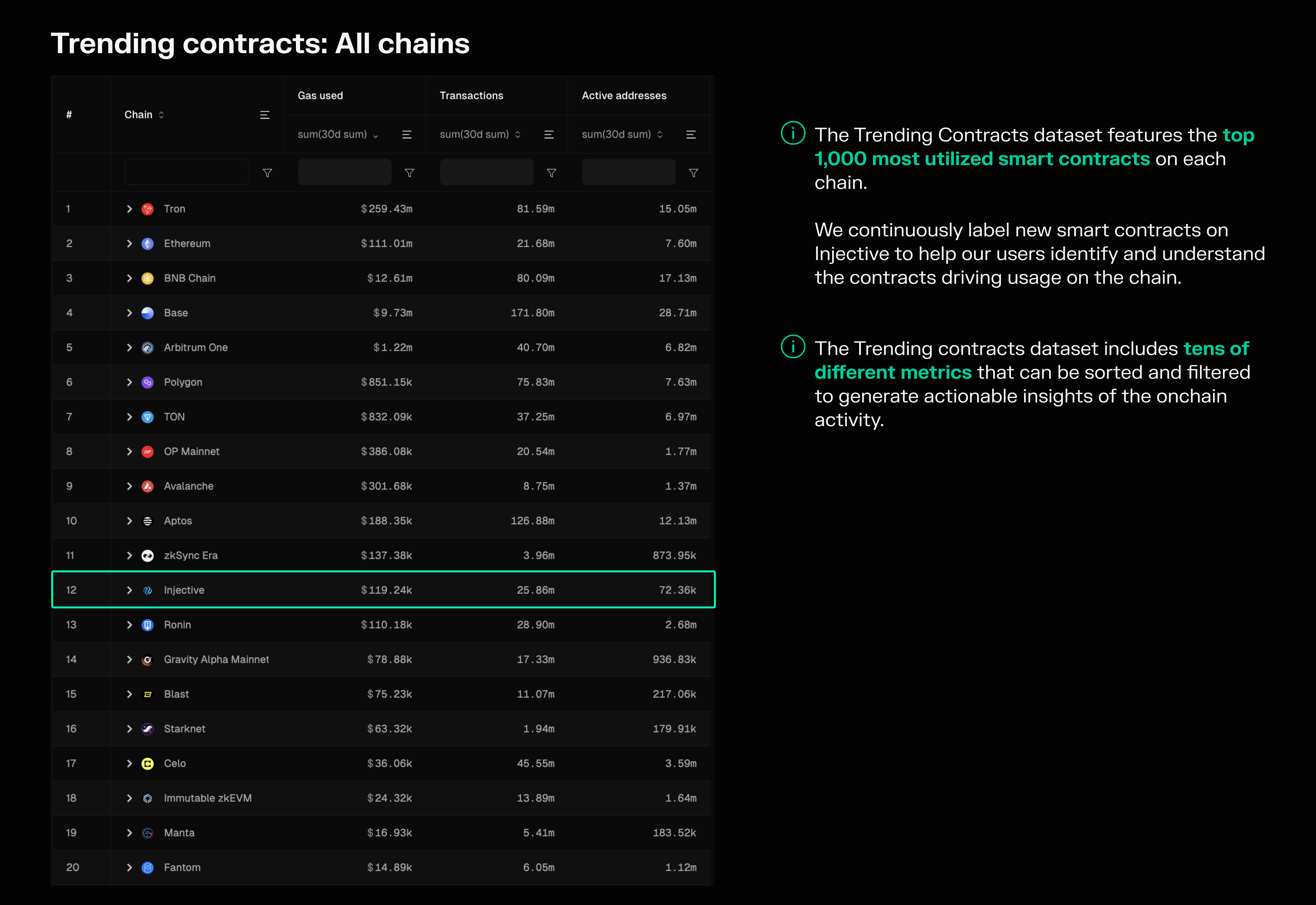Expand the Fantom row chevron
1316x905 pixels.
tap(130, 868)
